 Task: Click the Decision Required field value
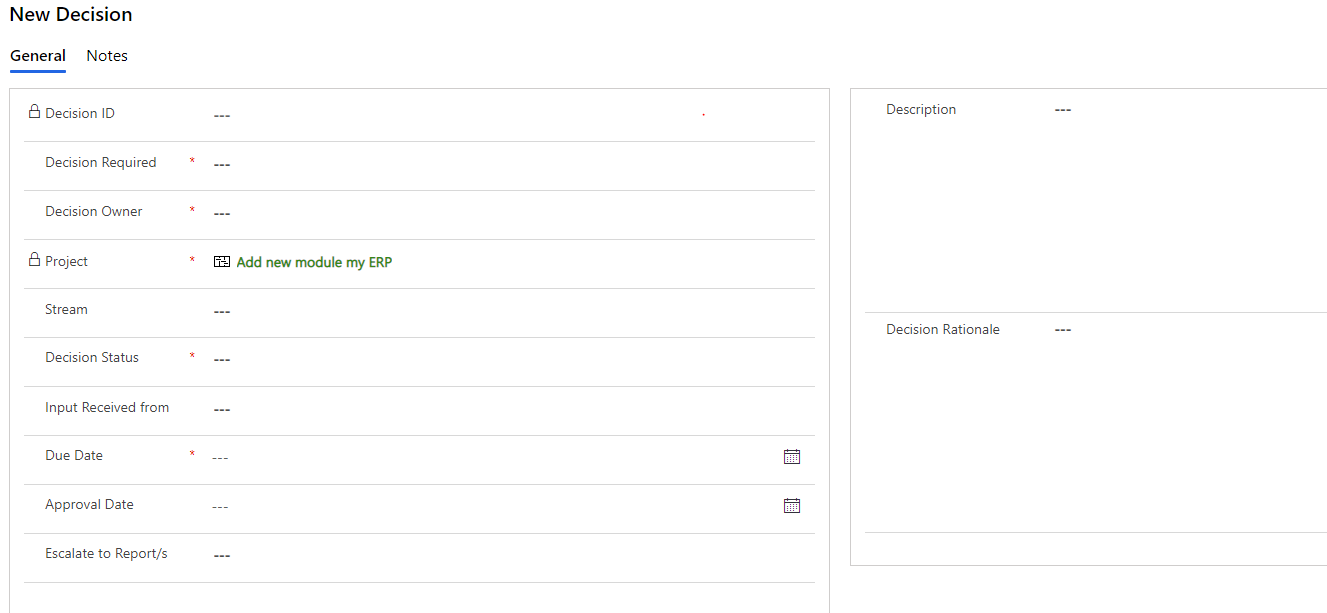(221, 163)
